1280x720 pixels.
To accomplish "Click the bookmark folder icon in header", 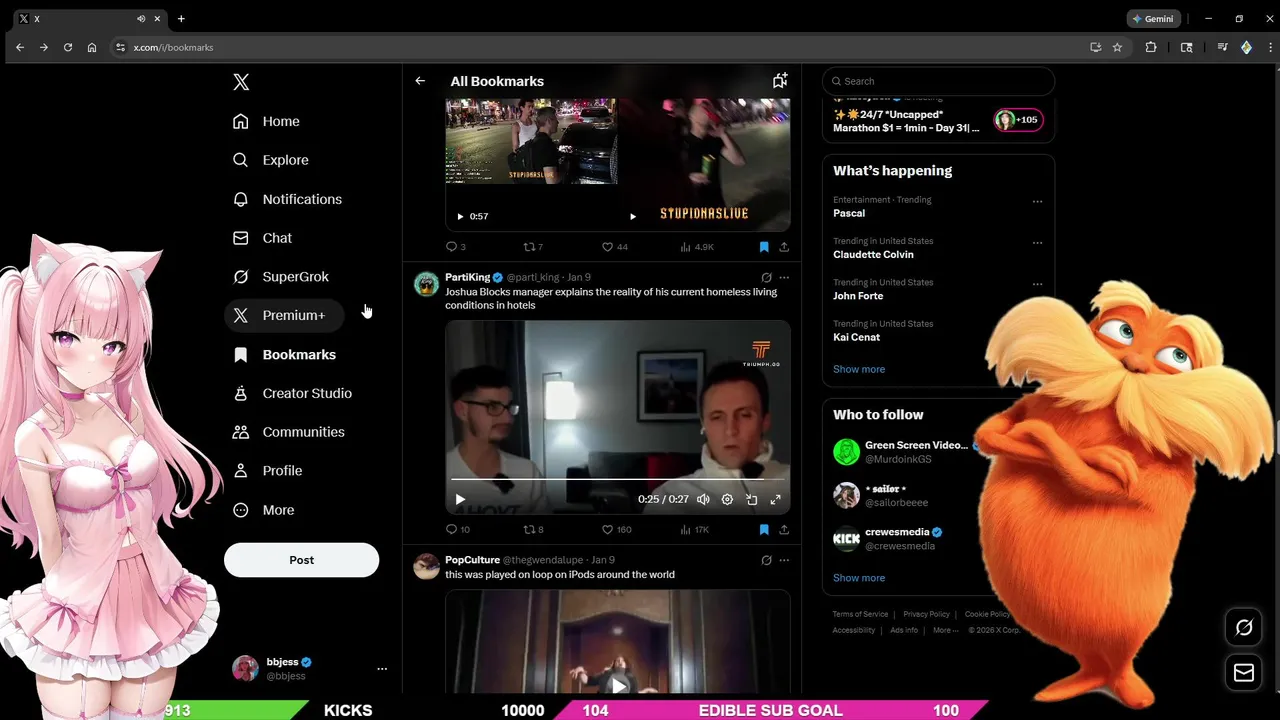I will (x=780, y=81).
